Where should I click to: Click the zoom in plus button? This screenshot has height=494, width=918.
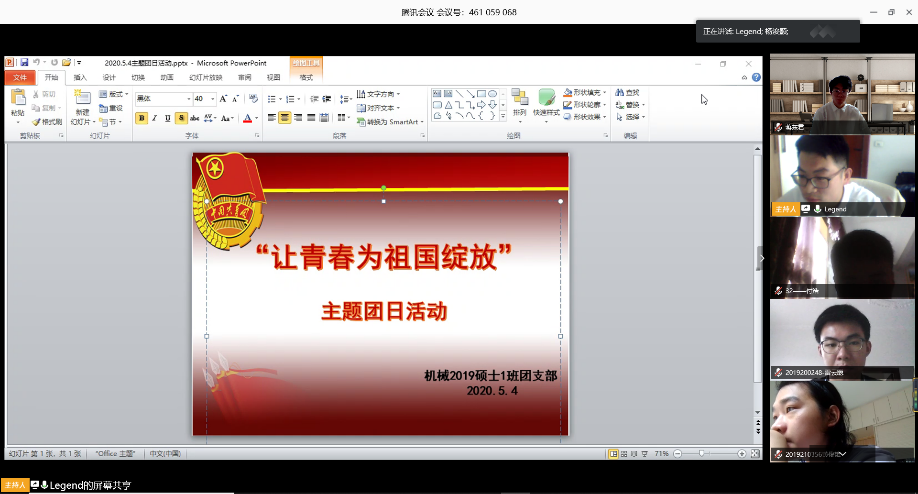[742, 454]
